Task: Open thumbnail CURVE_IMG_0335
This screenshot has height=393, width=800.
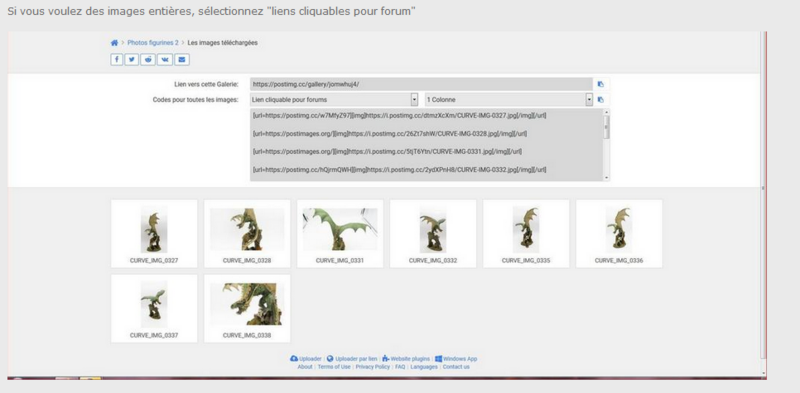Action: (526, 233)
